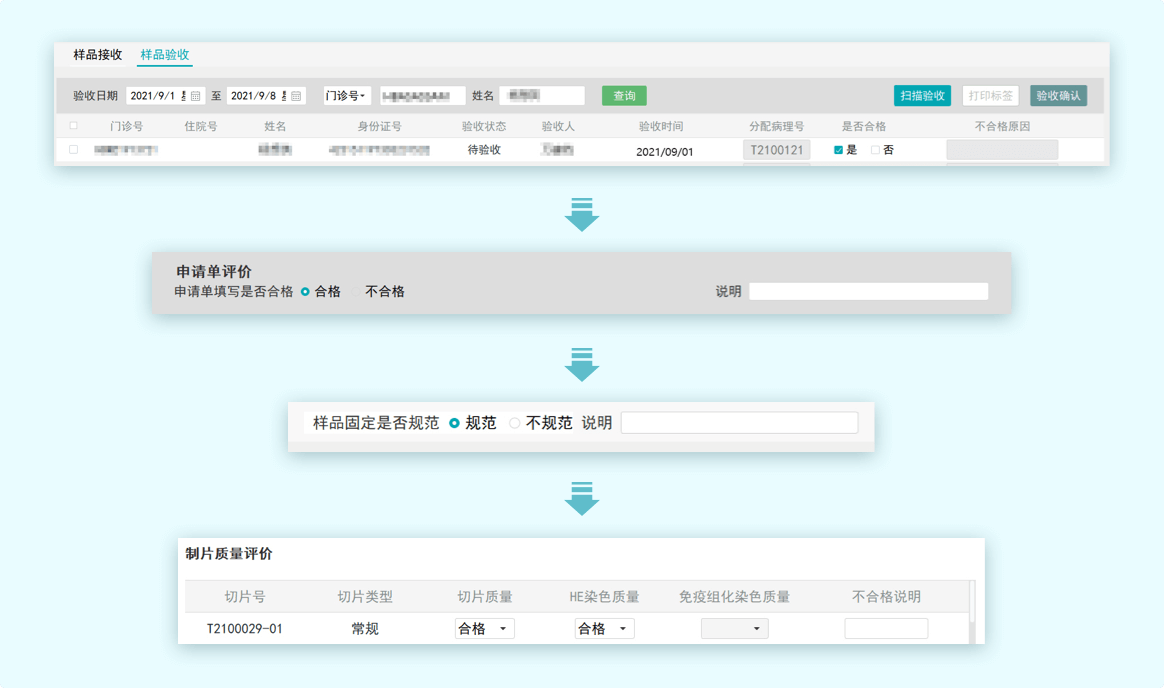Select the 样品验收 tab
Screen dimensions: 1164x688
(x=165, y=55)
